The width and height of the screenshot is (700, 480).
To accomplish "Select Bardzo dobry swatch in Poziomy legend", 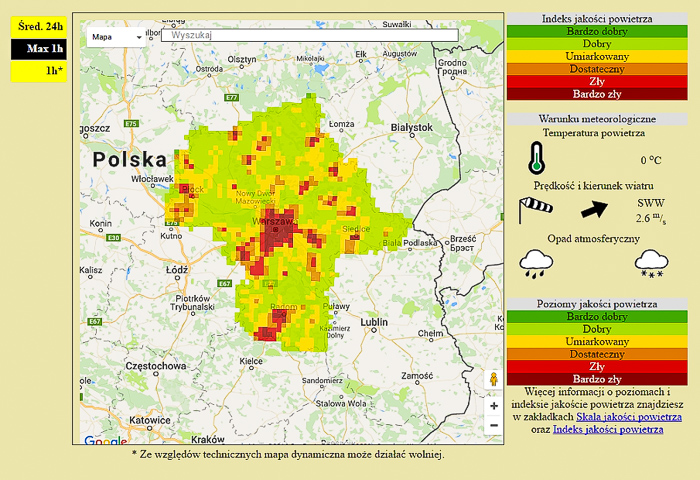I will coord(597,317).
